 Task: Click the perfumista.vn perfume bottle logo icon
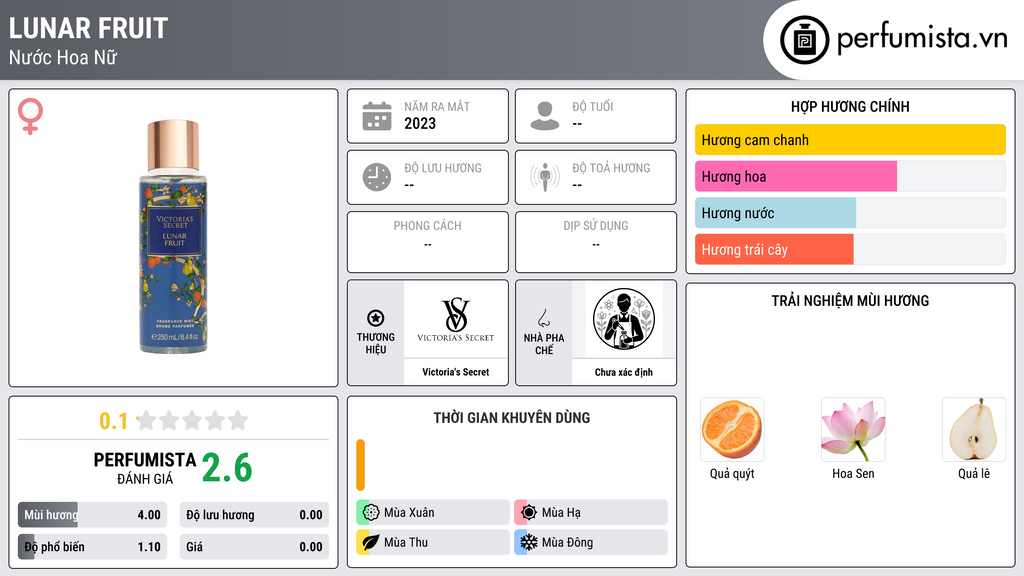pos(804,40)
